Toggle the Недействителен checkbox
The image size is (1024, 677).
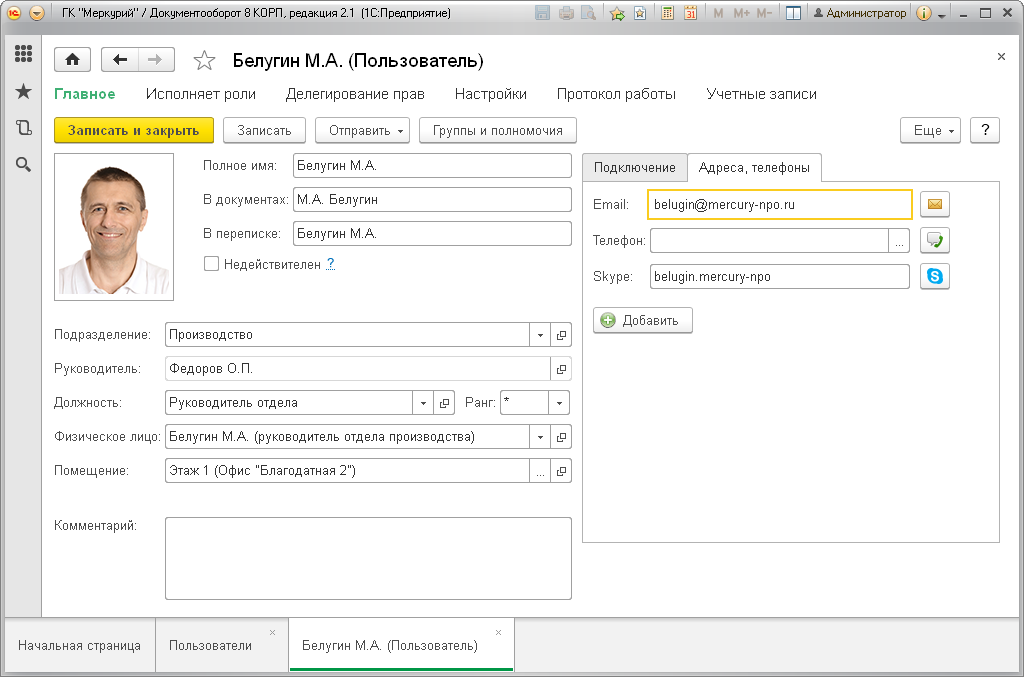[211, 264]
